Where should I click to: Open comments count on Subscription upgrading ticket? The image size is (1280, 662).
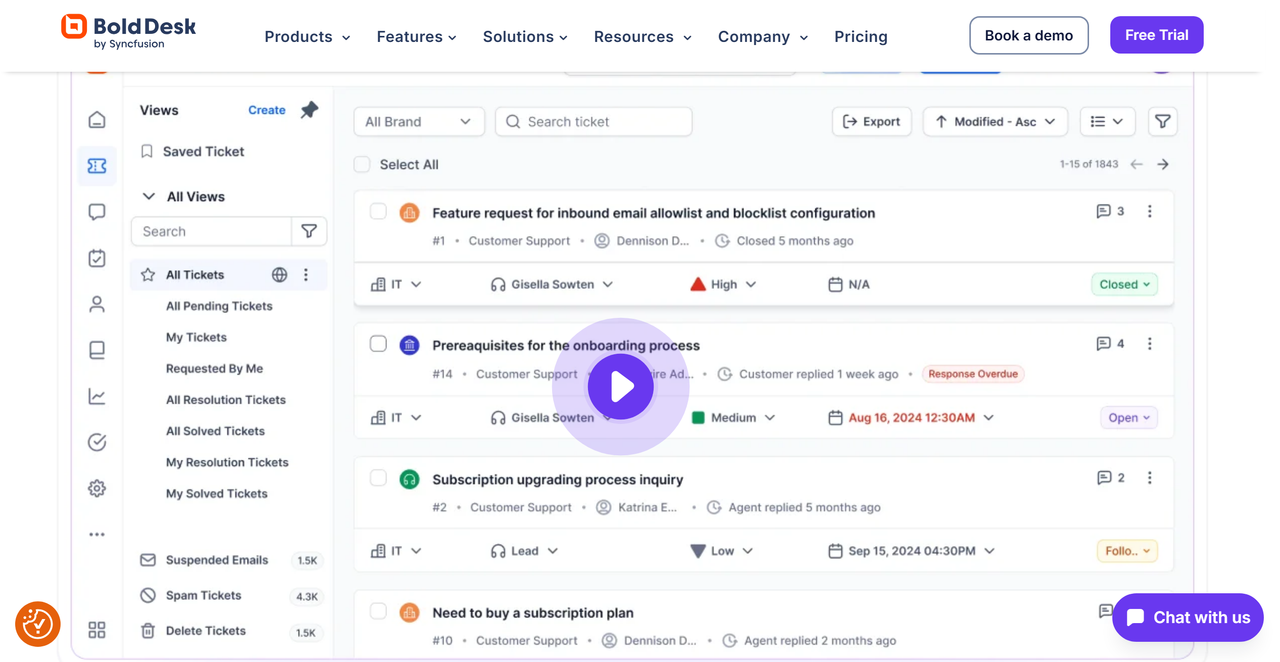(1110, 477)
